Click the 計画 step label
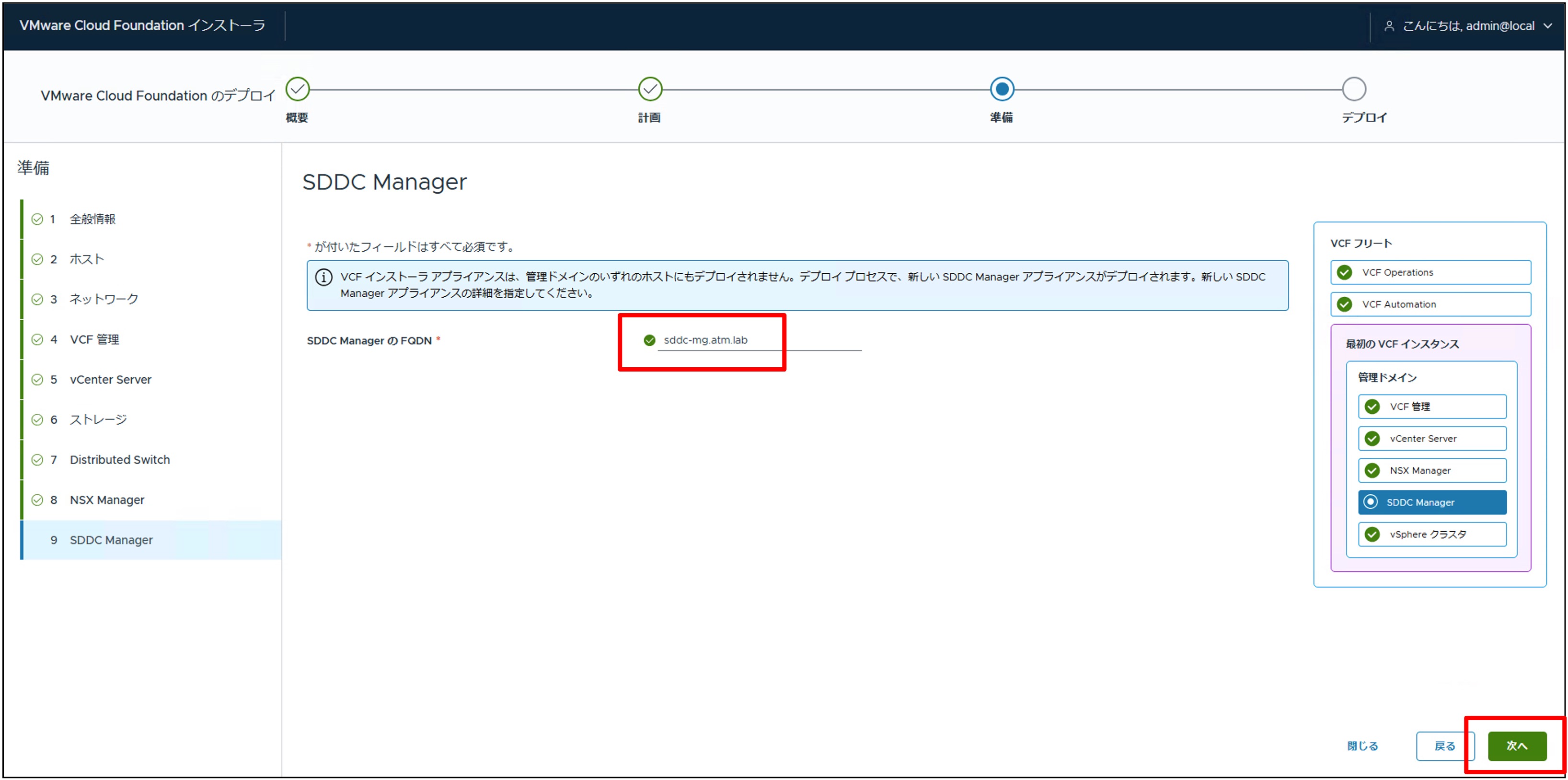The image size is (1568, 780). [649, 117]
